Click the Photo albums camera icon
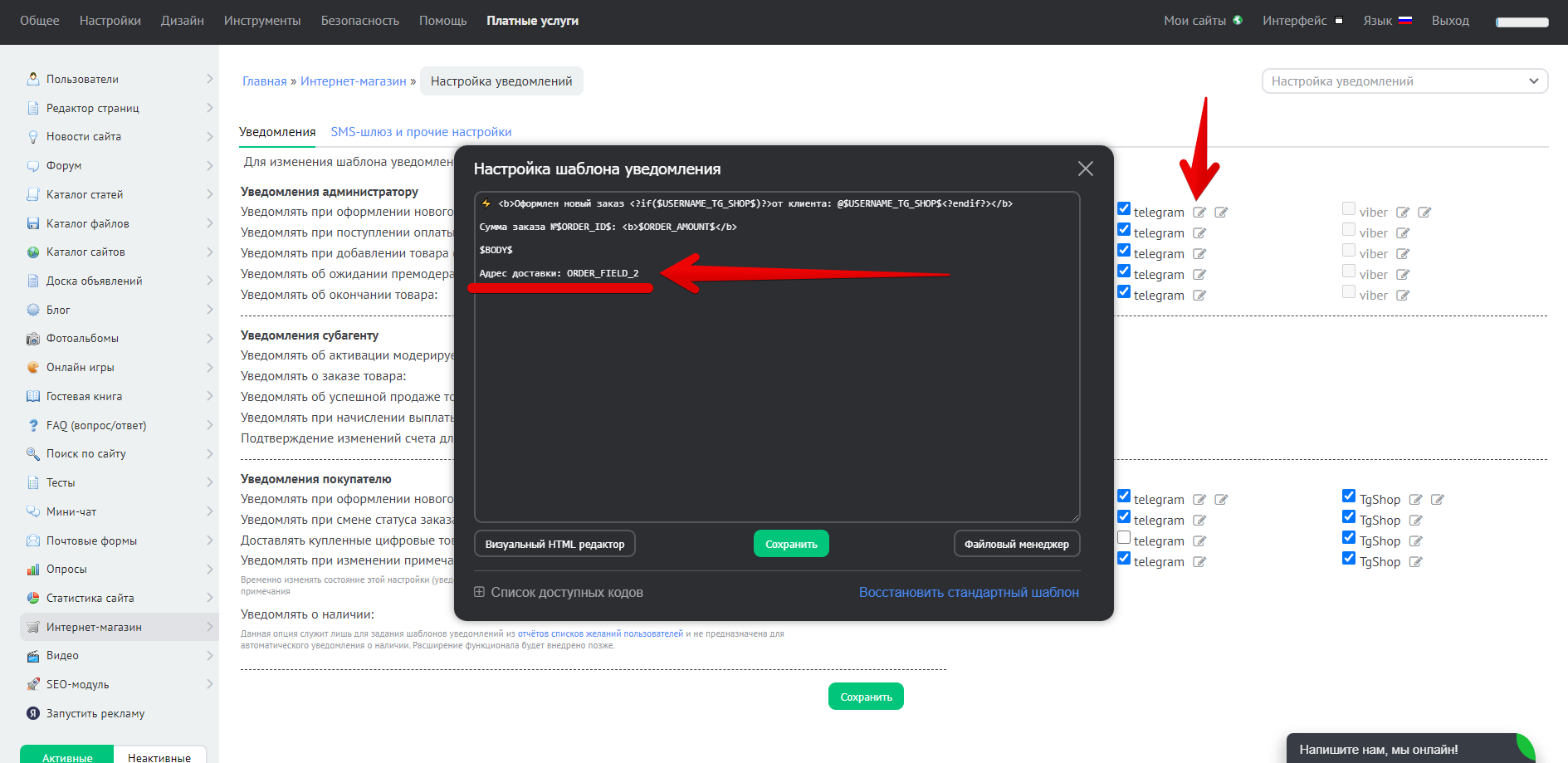This screenshot has width=1568, height=763. pyautogui.click(x=33, y=339)
